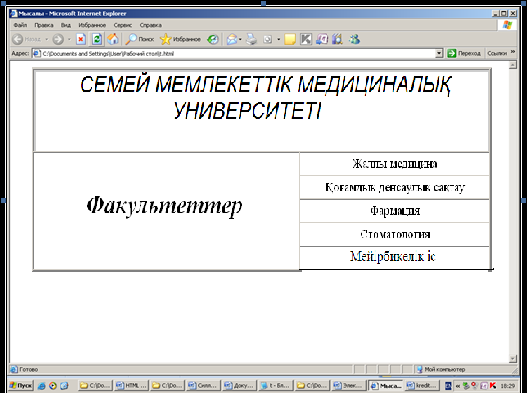Open the Справка menu

(150, 25)
